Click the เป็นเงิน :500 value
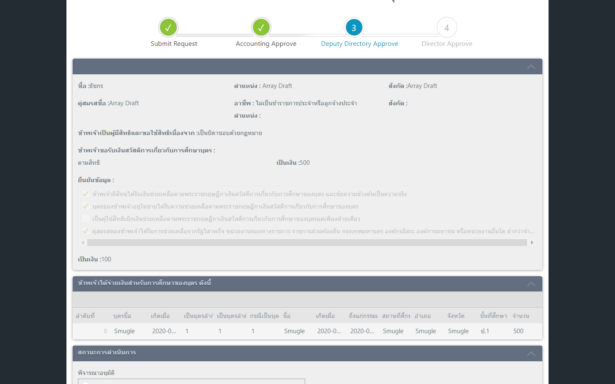This screenshot has width=615, height=384. (x=293, y=162)
